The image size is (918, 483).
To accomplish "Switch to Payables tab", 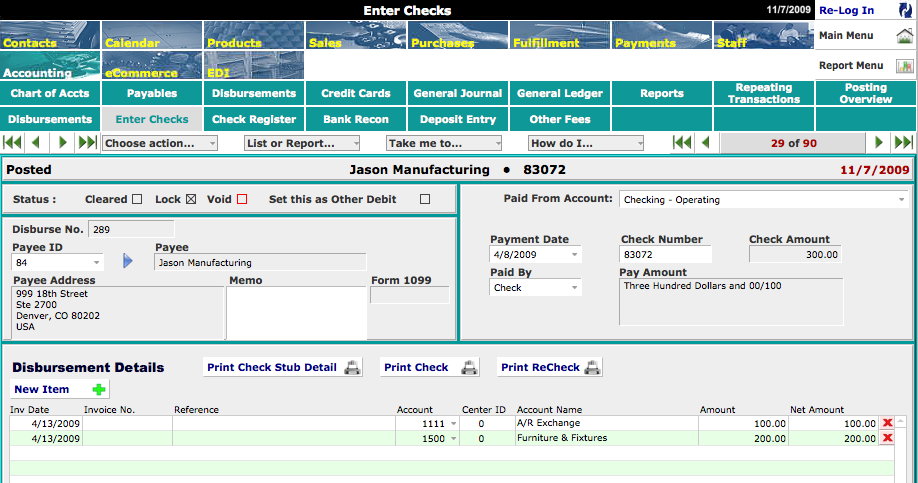I will 152,93.
